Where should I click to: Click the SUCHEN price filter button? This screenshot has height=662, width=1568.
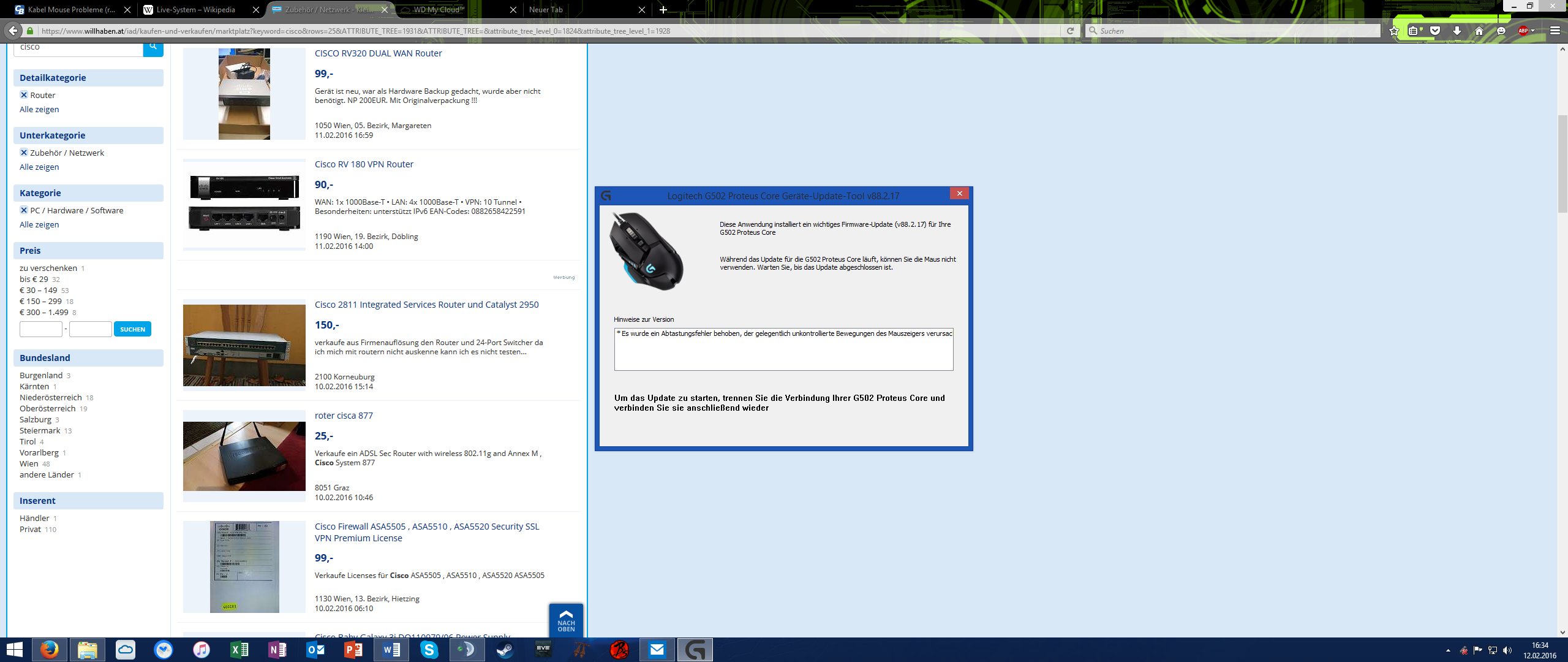132,329
